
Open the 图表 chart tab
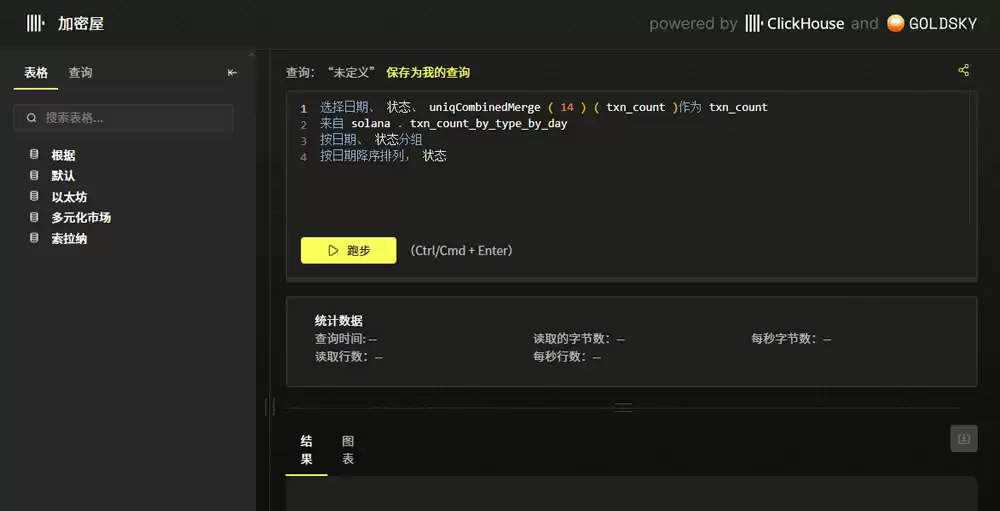point(348,450)
